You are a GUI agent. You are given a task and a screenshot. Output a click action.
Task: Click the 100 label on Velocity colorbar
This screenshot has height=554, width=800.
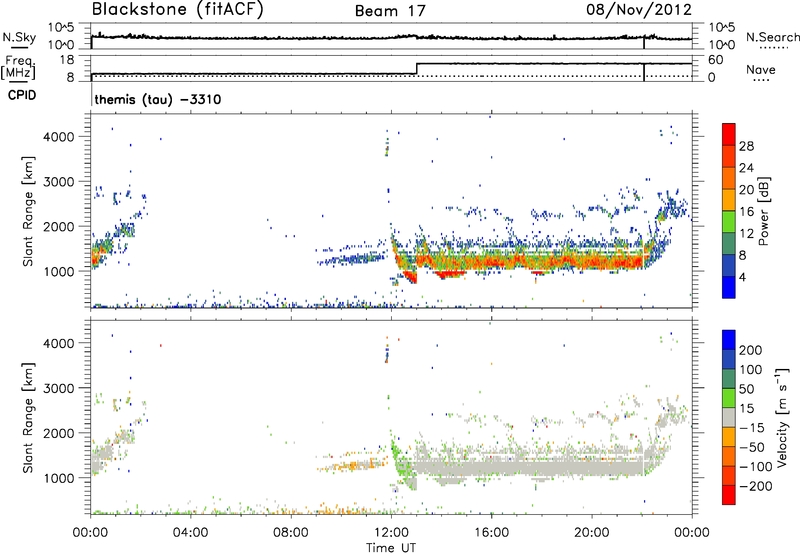(x=751, y=370)
